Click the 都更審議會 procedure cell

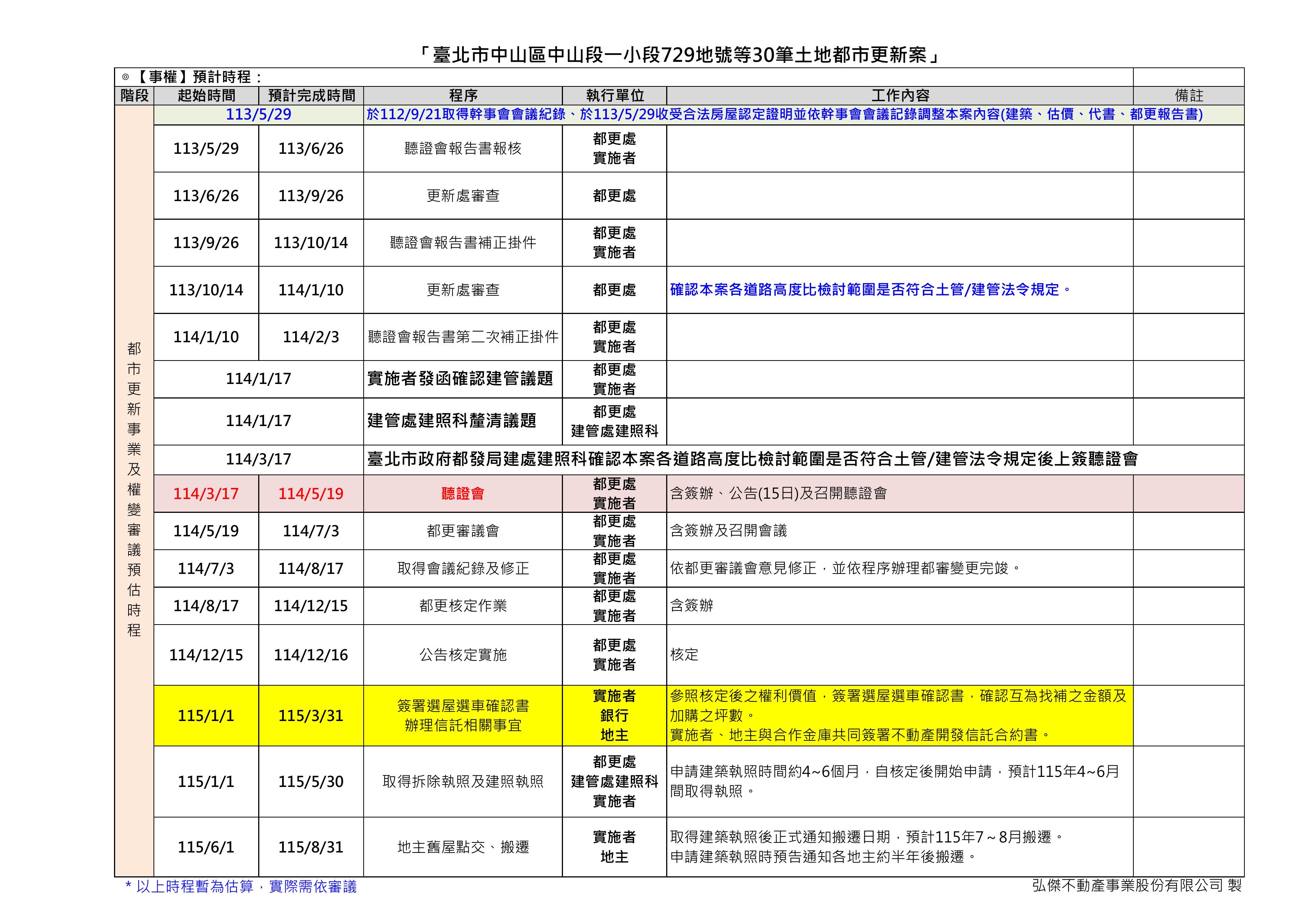coord(463,531)
